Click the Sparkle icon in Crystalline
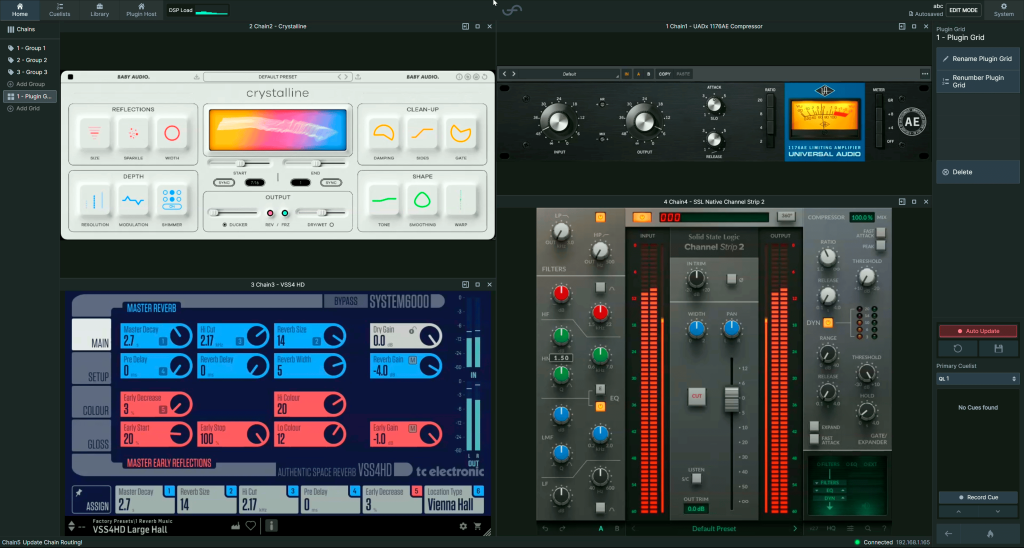Image resolution: width=1024 pixels, height=548 pixels. pos(133,134)
